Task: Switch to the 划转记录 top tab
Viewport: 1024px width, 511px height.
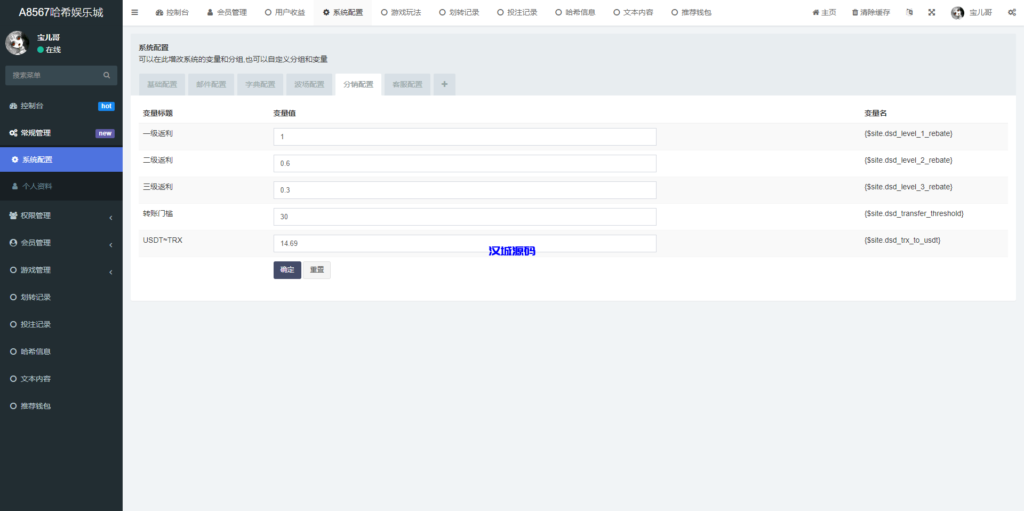Action: tap(459, 12)
